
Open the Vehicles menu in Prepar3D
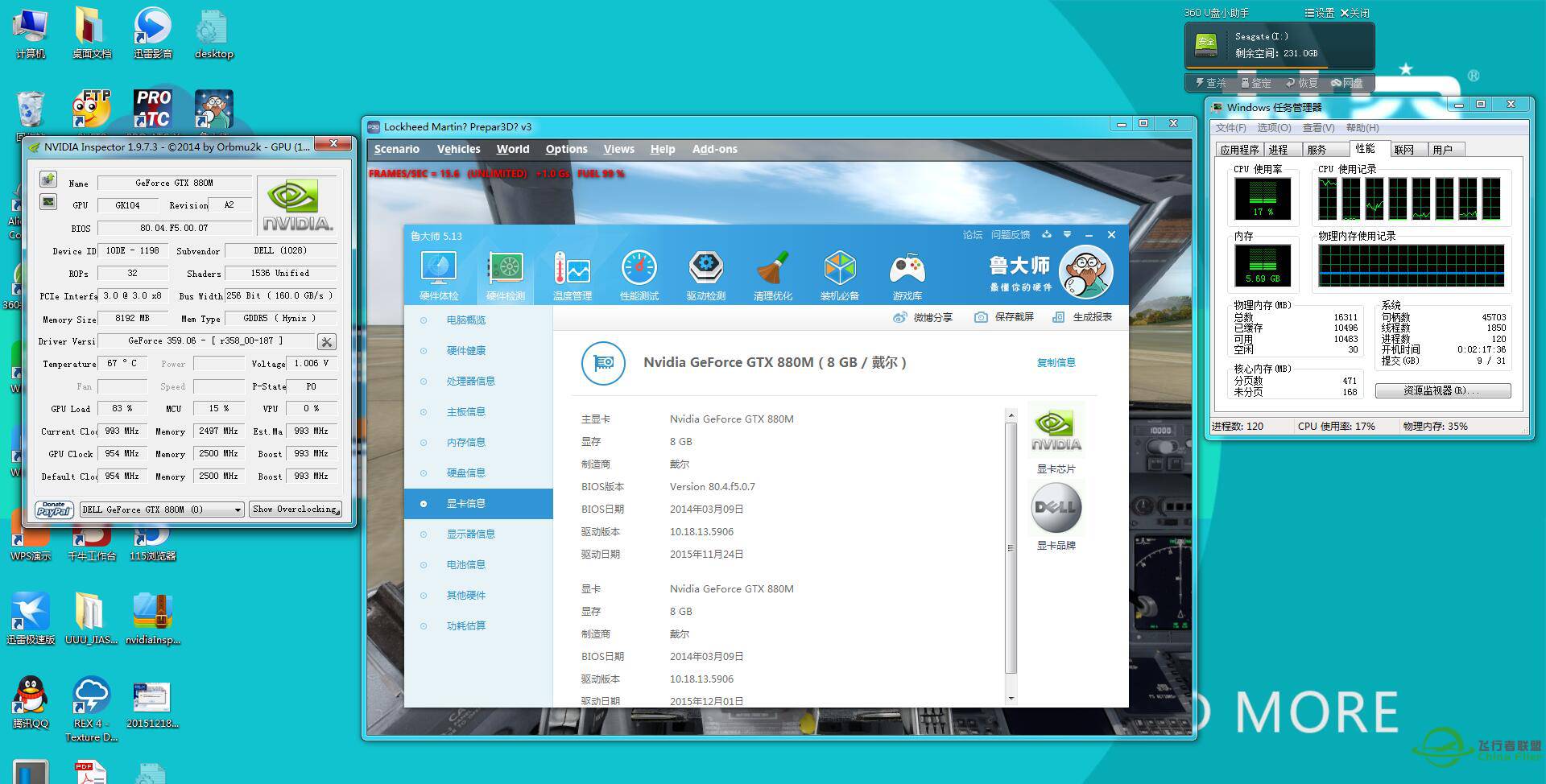(x=458, y=149)
